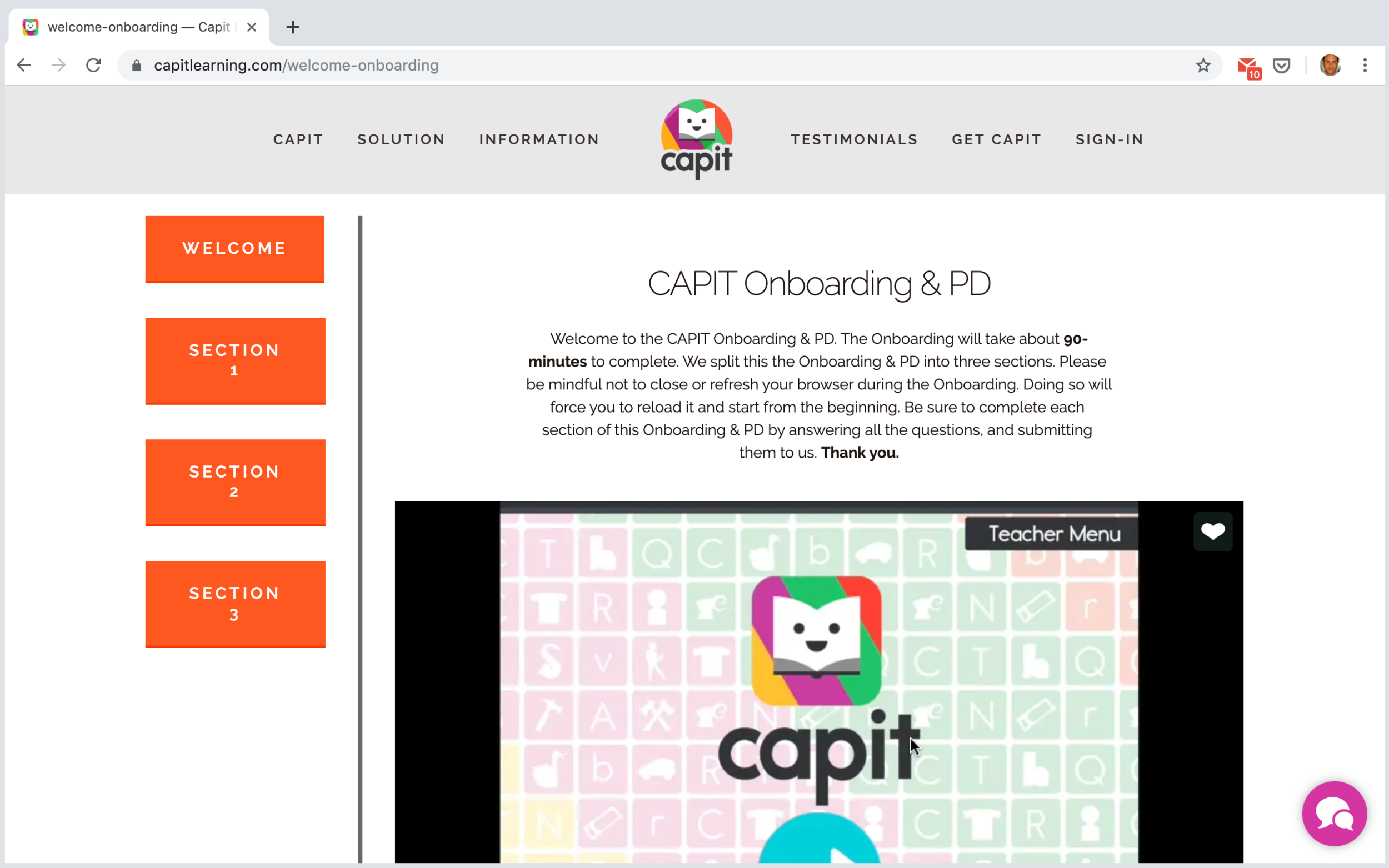The height and width of the screenshot is (868, 1389).
Task: Click the Teacher Menu label in video
Action: [1054, 534]
